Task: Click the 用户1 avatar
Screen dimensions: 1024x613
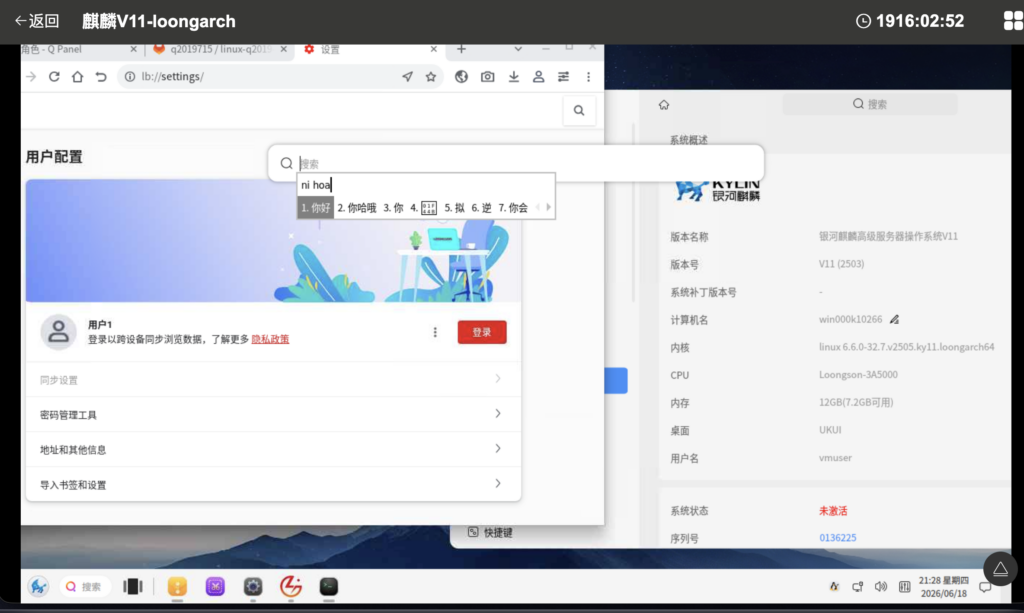Action: point(58,332)
